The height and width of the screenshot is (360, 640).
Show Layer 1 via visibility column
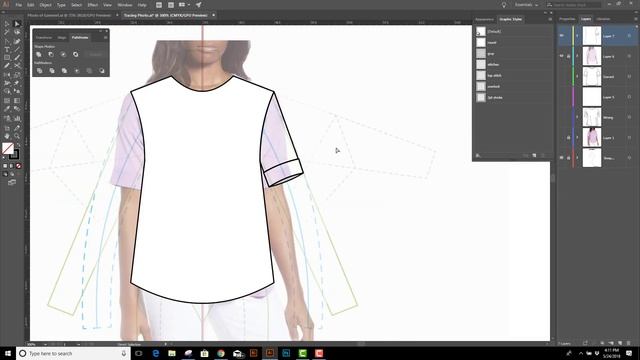pyautogui.click(x=562, y=138)
